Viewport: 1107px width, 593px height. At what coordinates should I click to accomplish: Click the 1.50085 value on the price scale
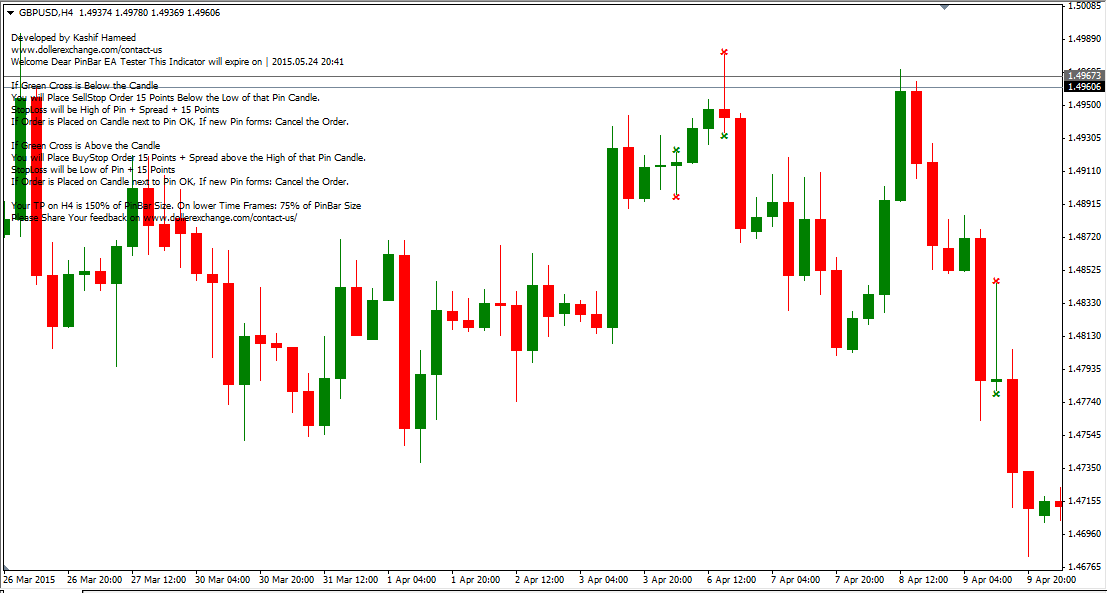[x=1086, y=8]
